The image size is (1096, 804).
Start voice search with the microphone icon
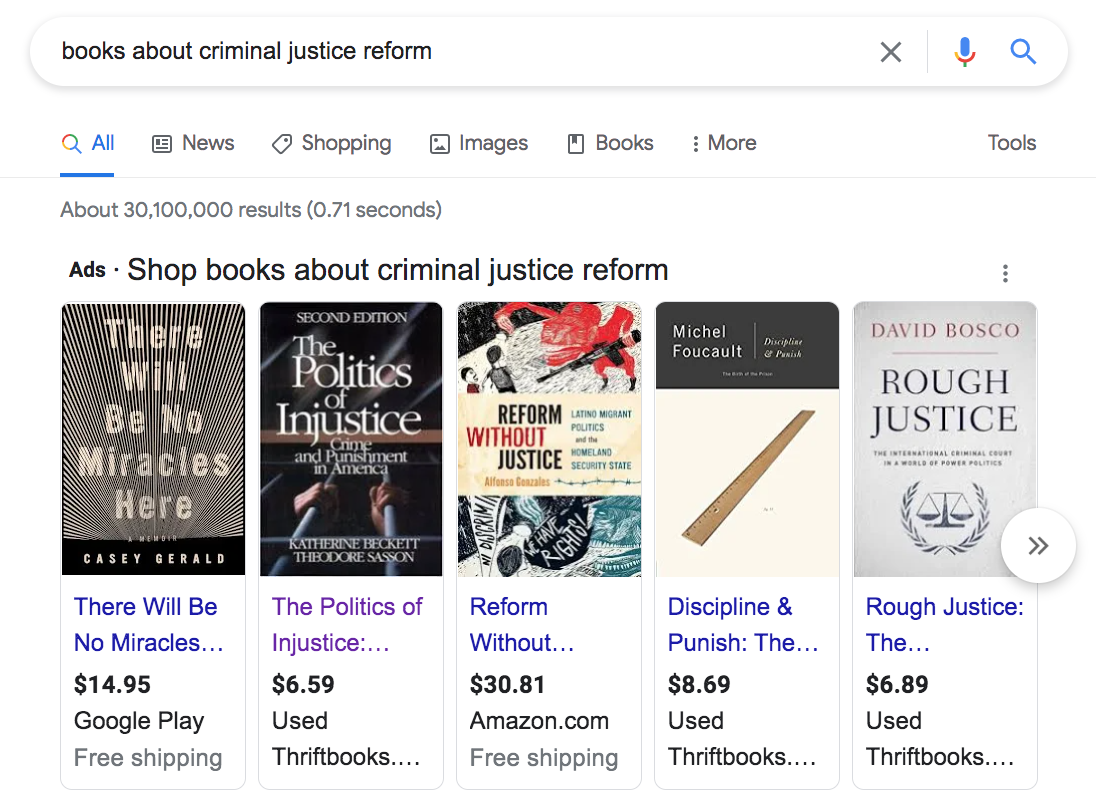[x=965, y=52]
